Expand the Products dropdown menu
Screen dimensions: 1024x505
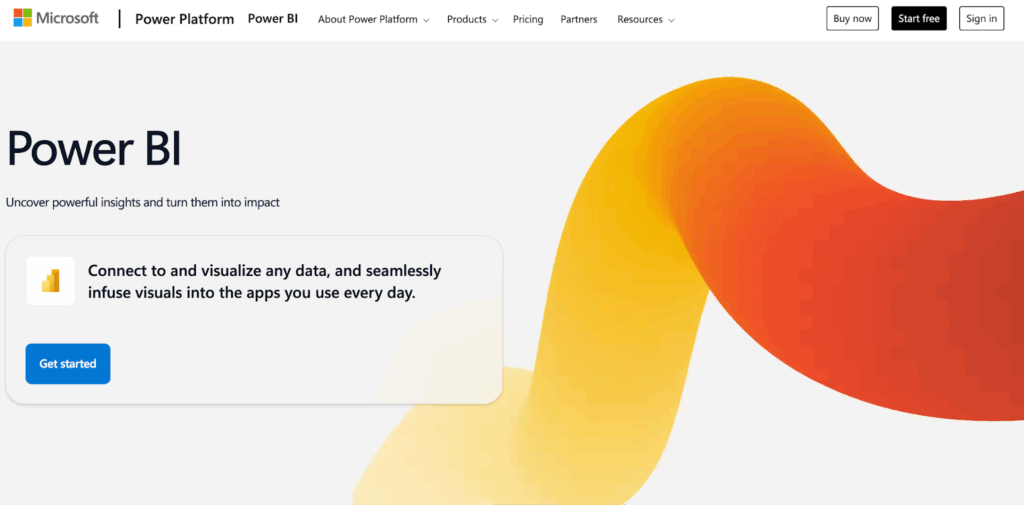[x=472, y=19]
